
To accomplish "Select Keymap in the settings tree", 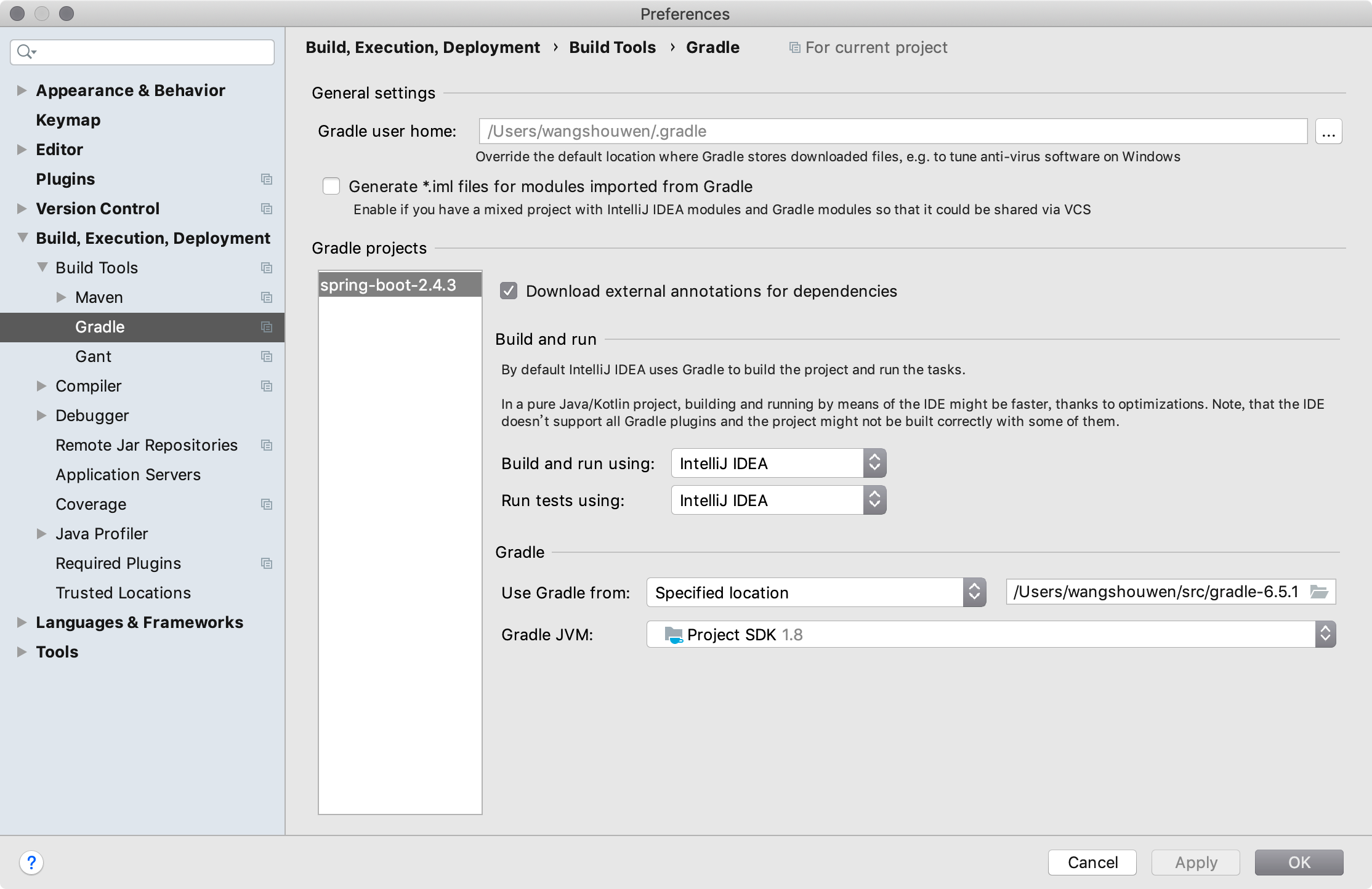I will 68,120.
